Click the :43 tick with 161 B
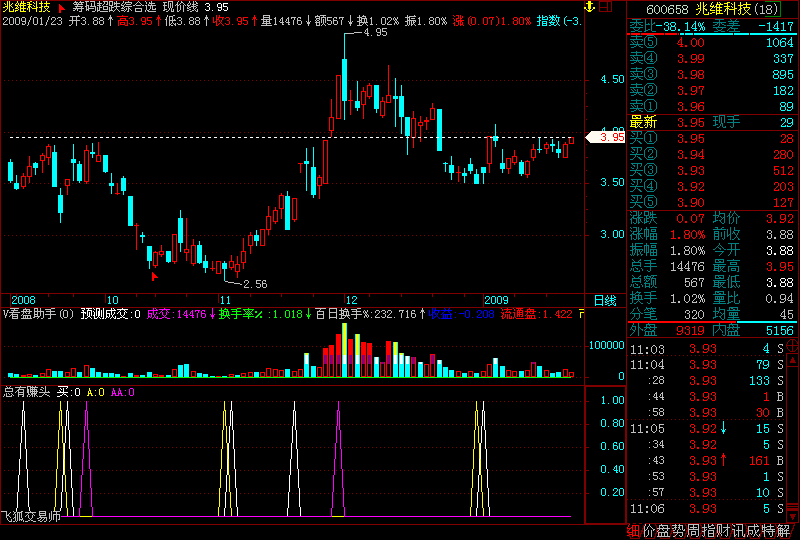 click(707, 460)
